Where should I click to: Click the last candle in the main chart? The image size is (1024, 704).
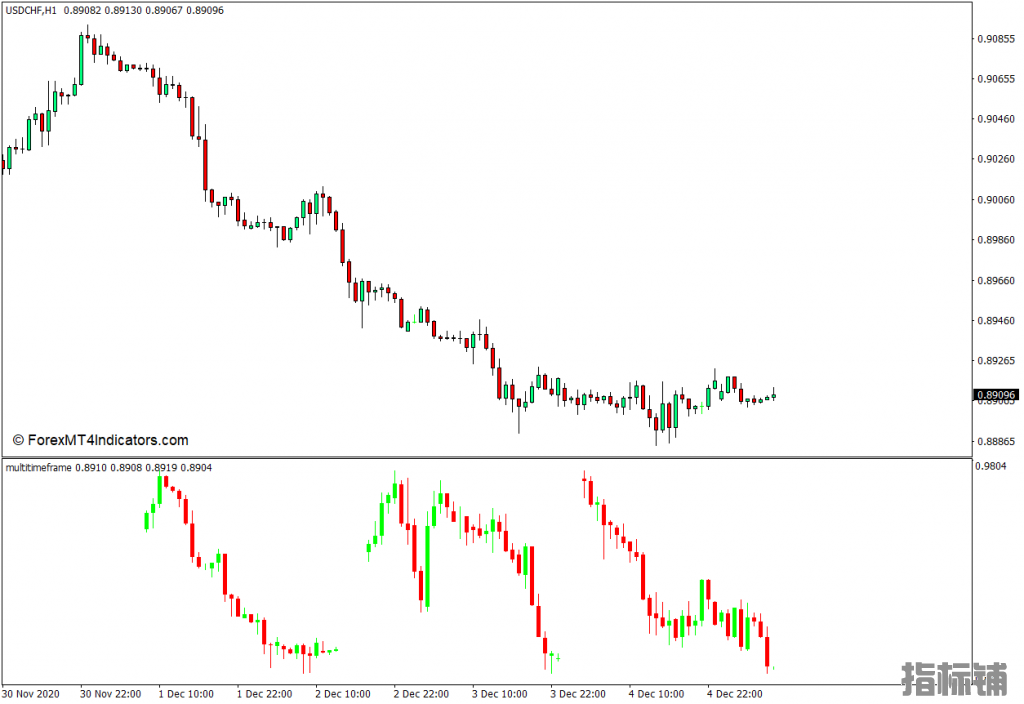point(773,395)
